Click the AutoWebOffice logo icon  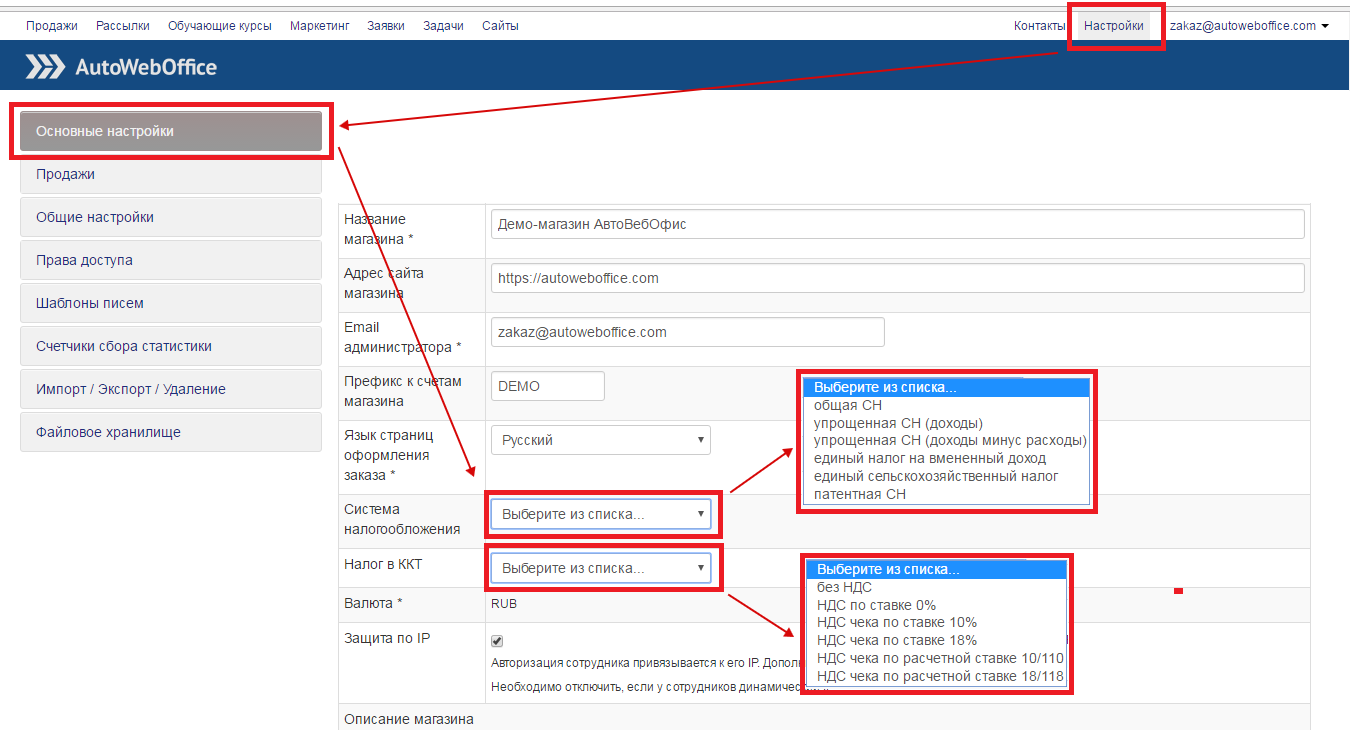point(44,67)
